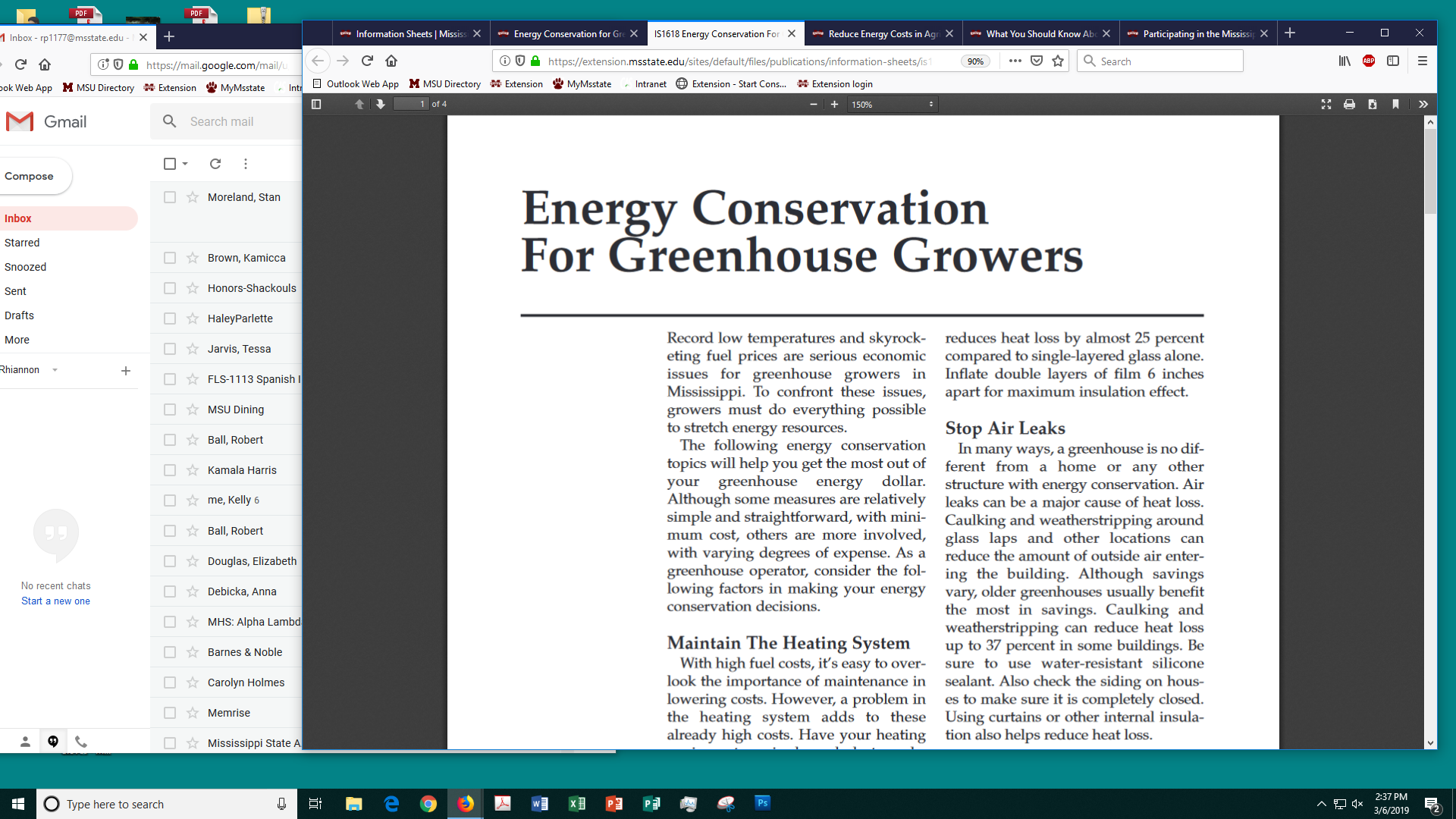The height and width of the screenshot is (819, 1456).
Task: Open Gmail Hangouts conversations tab
Action: [x=53, y=742]
